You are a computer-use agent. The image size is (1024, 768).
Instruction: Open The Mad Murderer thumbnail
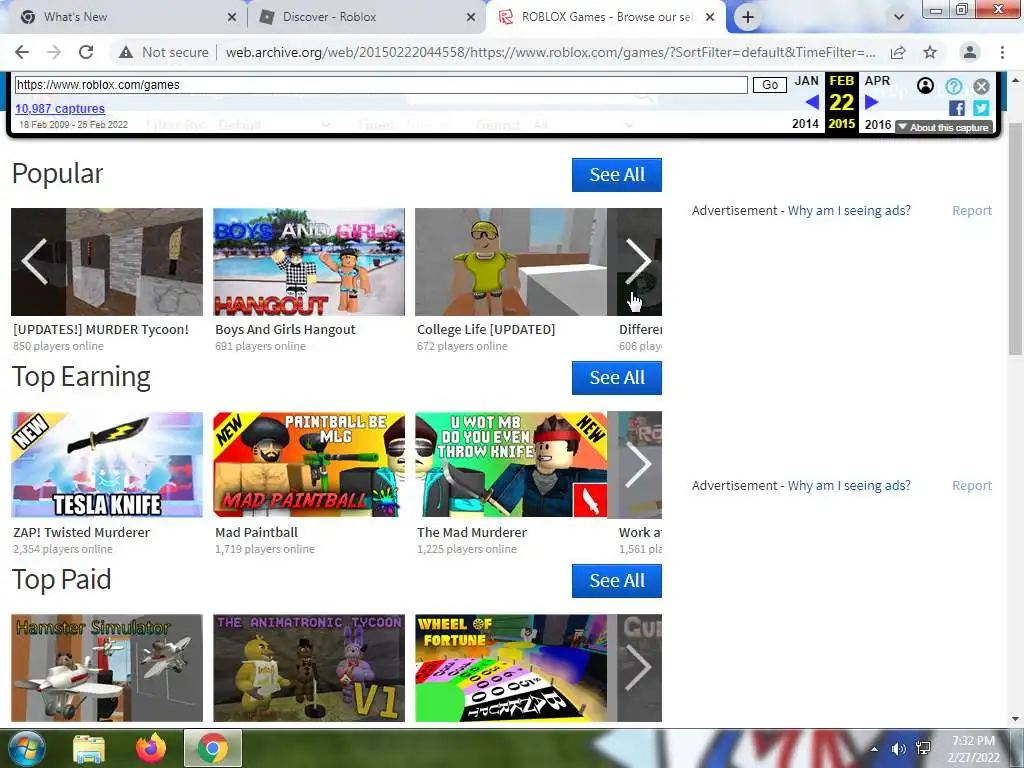pyautogui.click(x=511, y=464)
